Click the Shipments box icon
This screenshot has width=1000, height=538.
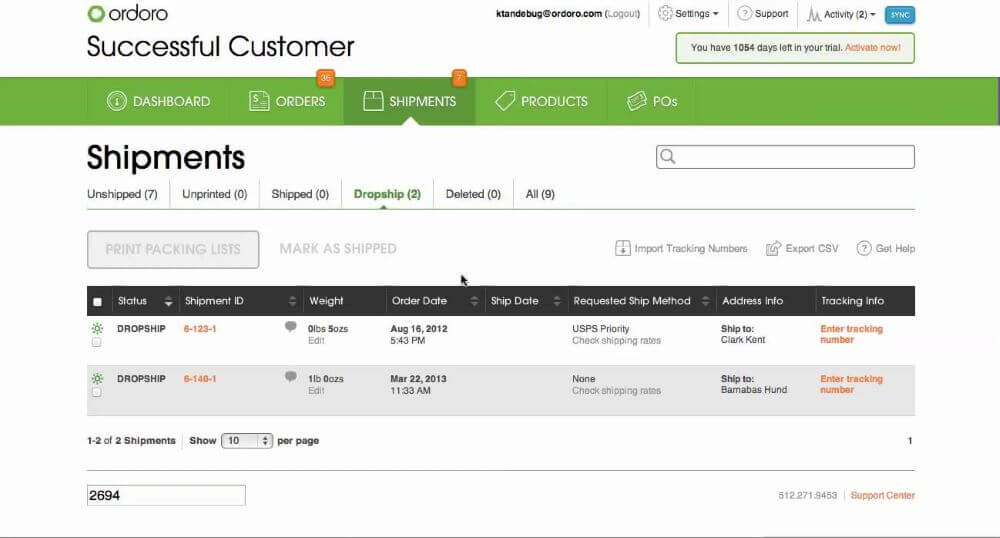click(372, 101)
